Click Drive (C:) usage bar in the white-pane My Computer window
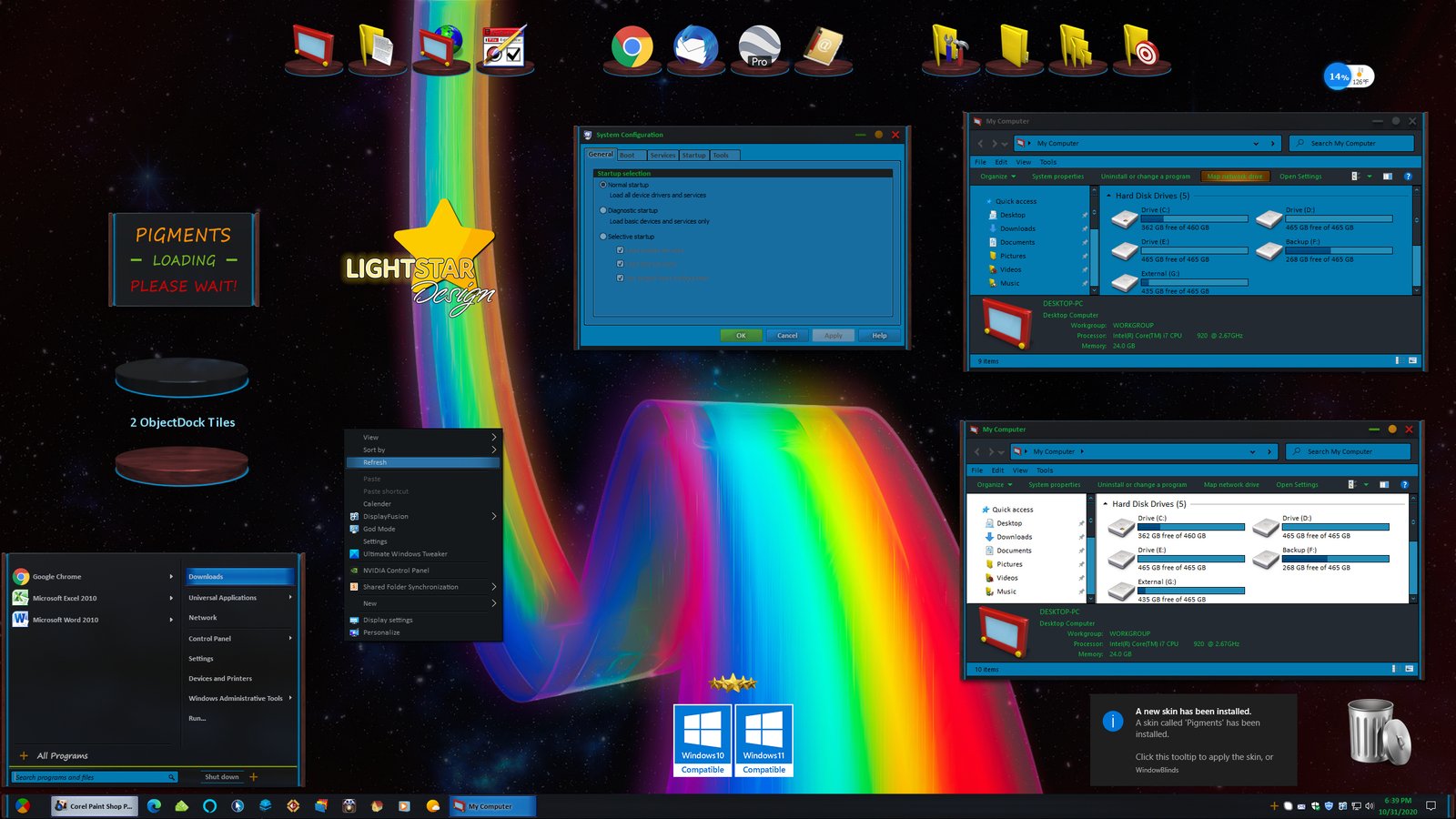 tap(1191, 527)
